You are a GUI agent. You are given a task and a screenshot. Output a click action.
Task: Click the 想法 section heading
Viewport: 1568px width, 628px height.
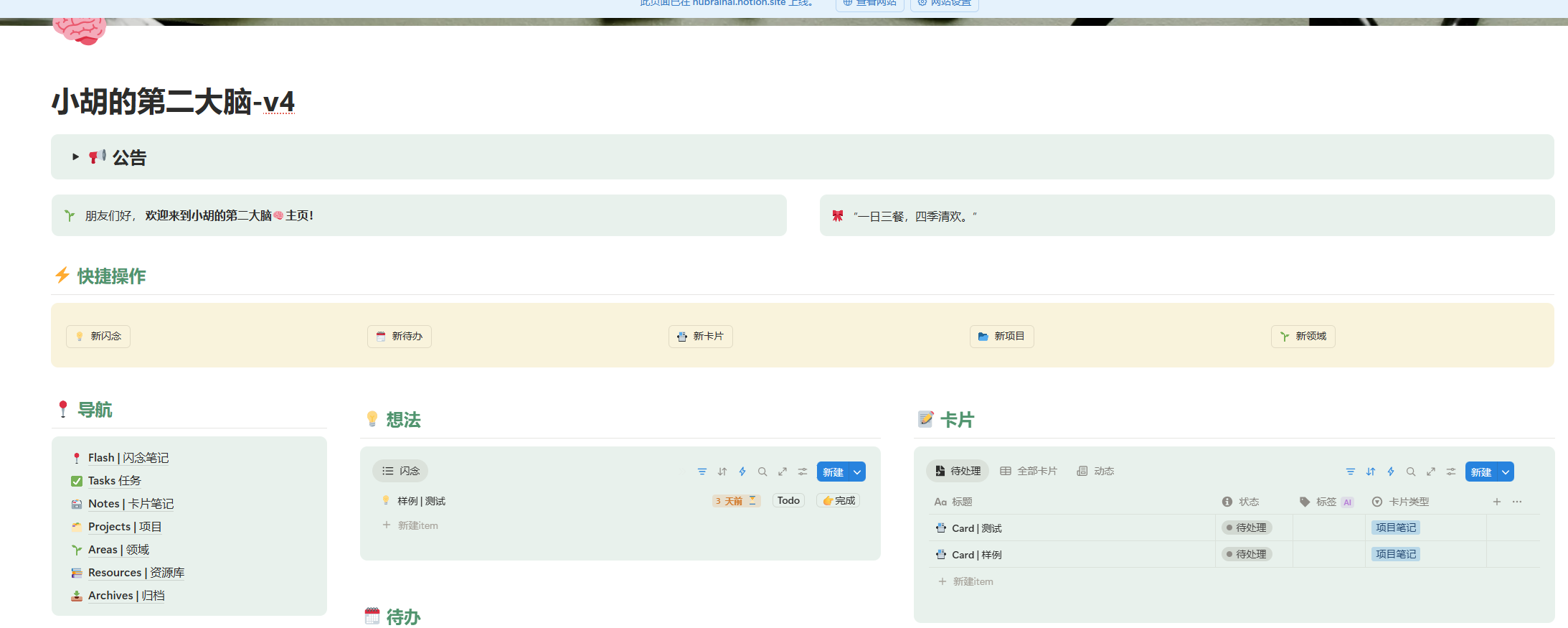[404, 420]
